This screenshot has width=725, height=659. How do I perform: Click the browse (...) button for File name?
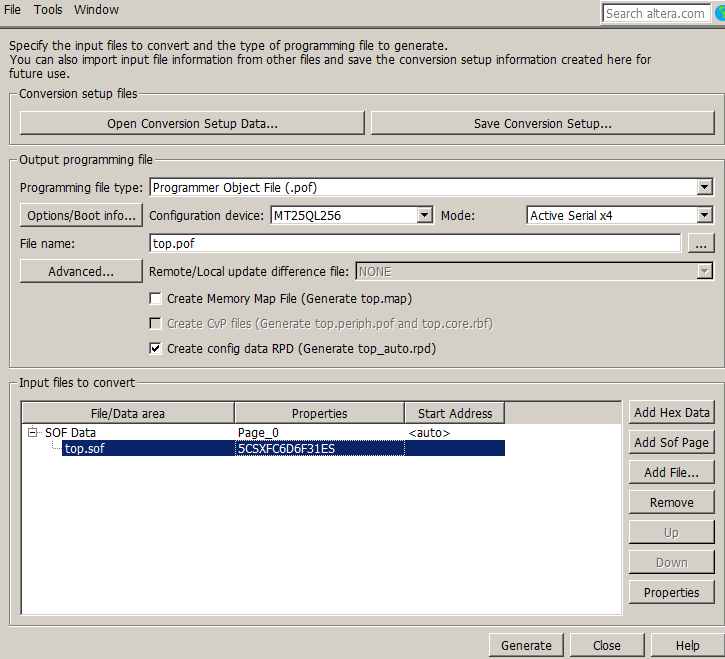700,243
